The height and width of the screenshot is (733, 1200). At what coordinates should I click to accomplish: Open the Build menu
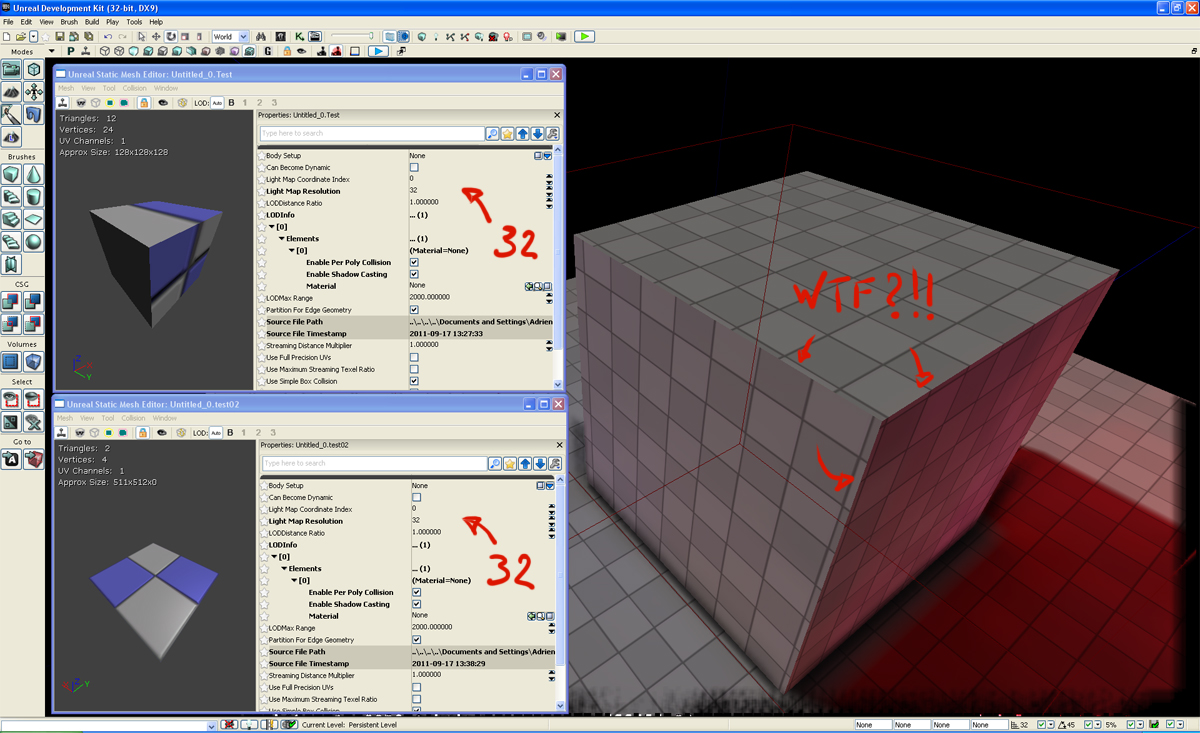[x=92, y=21]
